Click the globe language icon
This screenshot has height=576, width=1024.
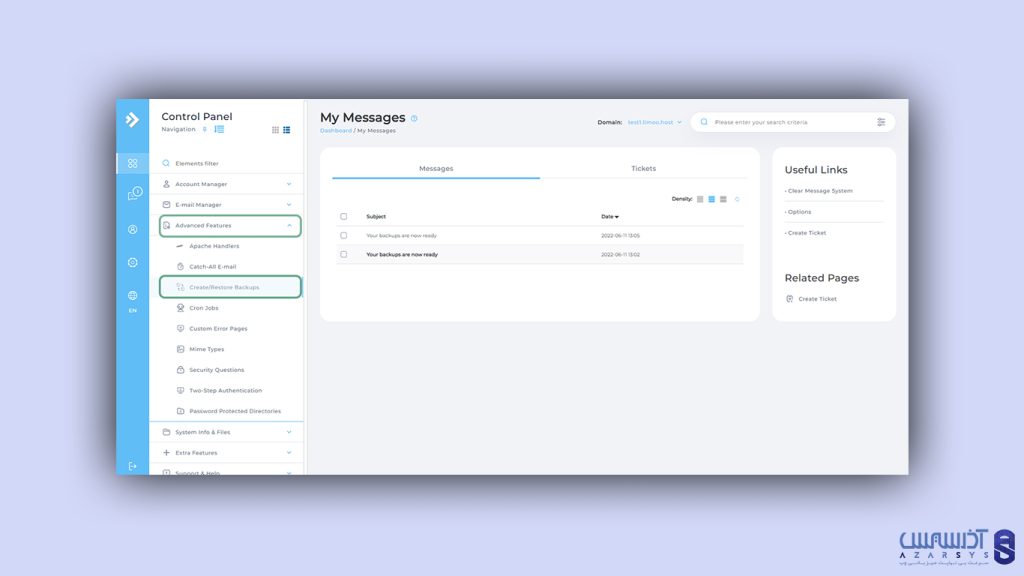(132, 296)
